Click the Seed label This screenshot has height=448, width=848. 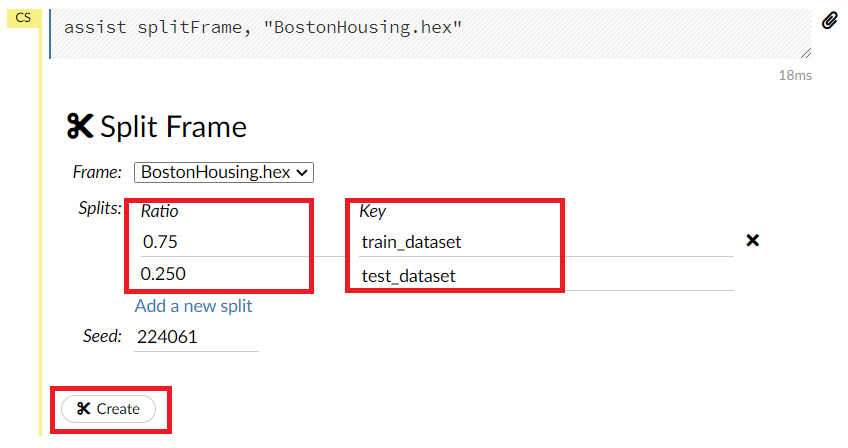point(102,336)
